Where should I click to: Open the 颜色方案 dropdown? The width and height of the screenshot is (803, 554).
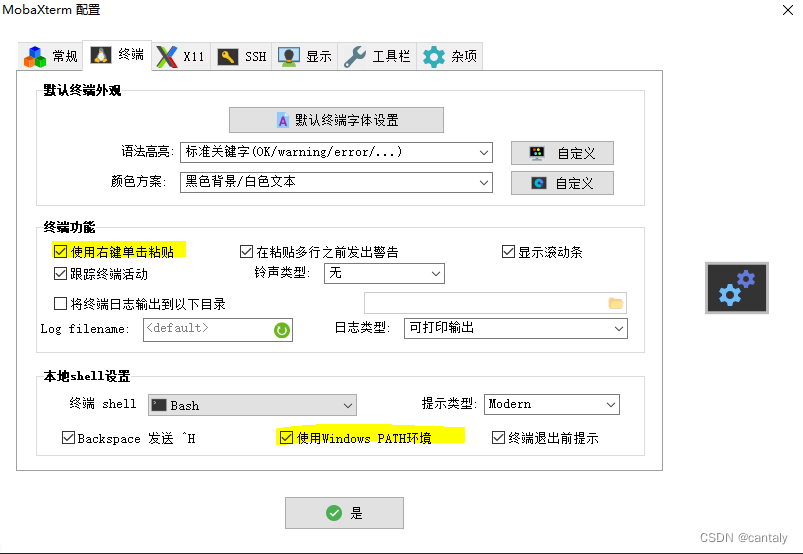[x=336, y=182]
